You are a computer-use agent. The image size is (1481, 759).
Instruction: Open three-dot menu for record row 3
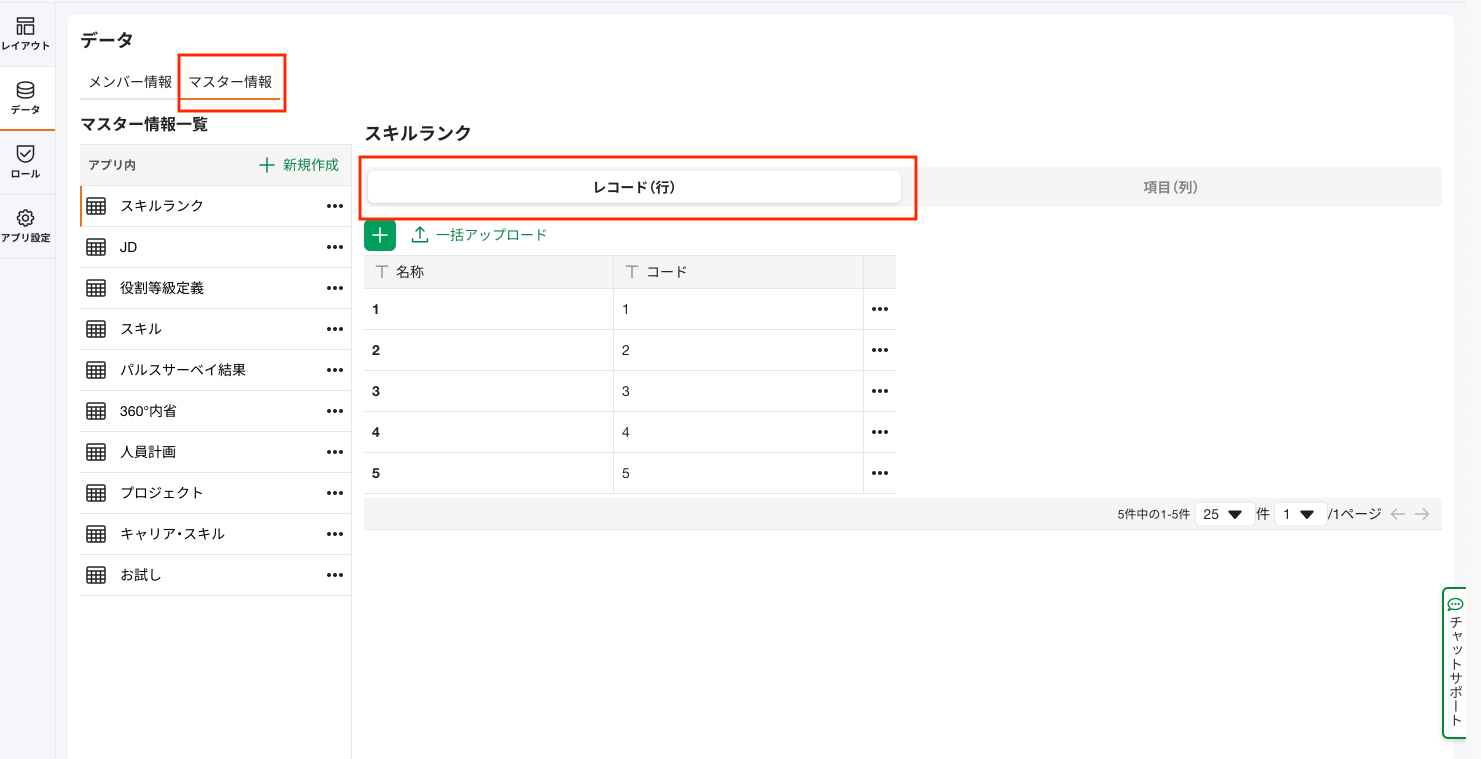pyautogui.click(x=880, y=391)
